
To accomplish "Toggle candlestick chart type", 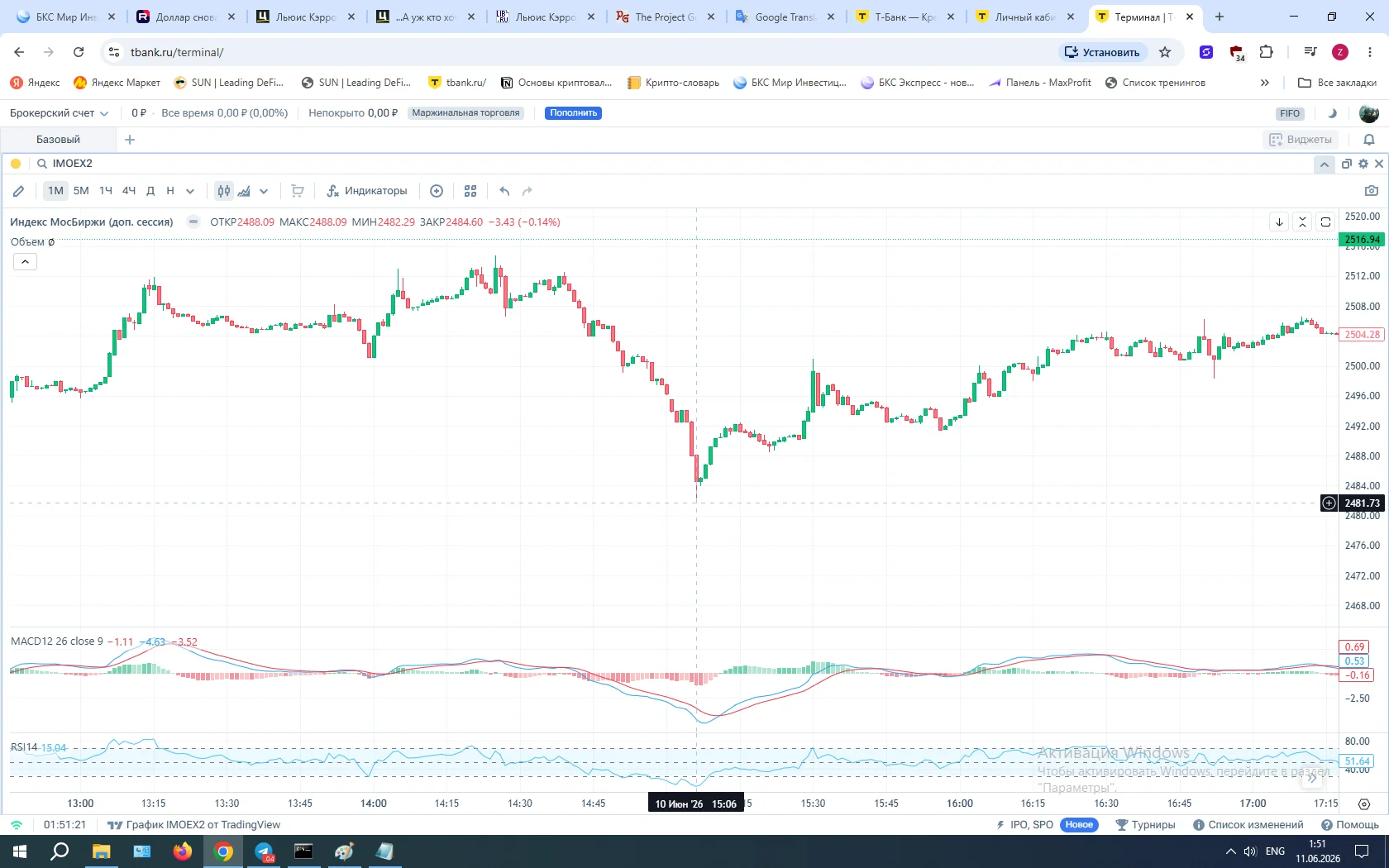I will (224, 191).
